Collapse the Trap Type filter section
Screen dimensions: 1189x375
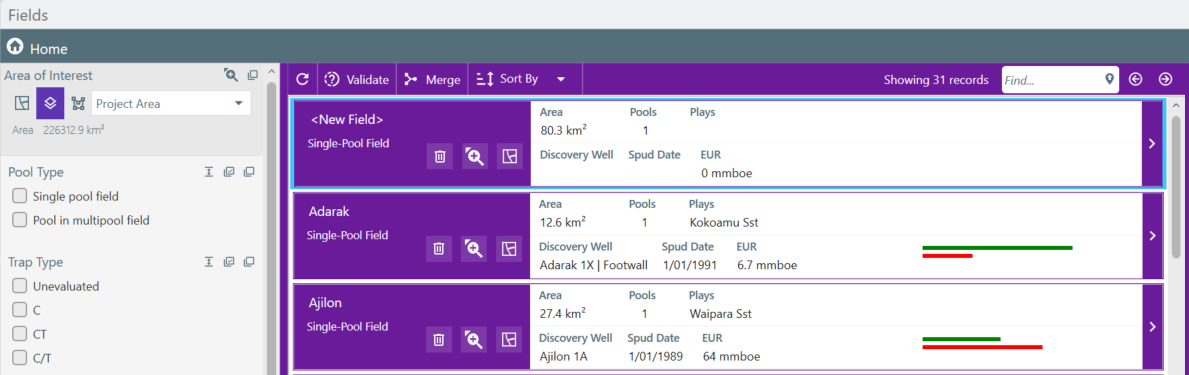(209, 262)
